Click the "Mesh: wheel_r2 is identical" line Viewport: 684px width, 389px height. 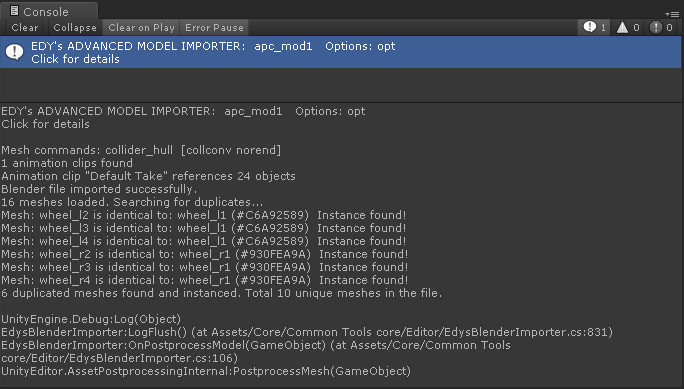point(205,254)
